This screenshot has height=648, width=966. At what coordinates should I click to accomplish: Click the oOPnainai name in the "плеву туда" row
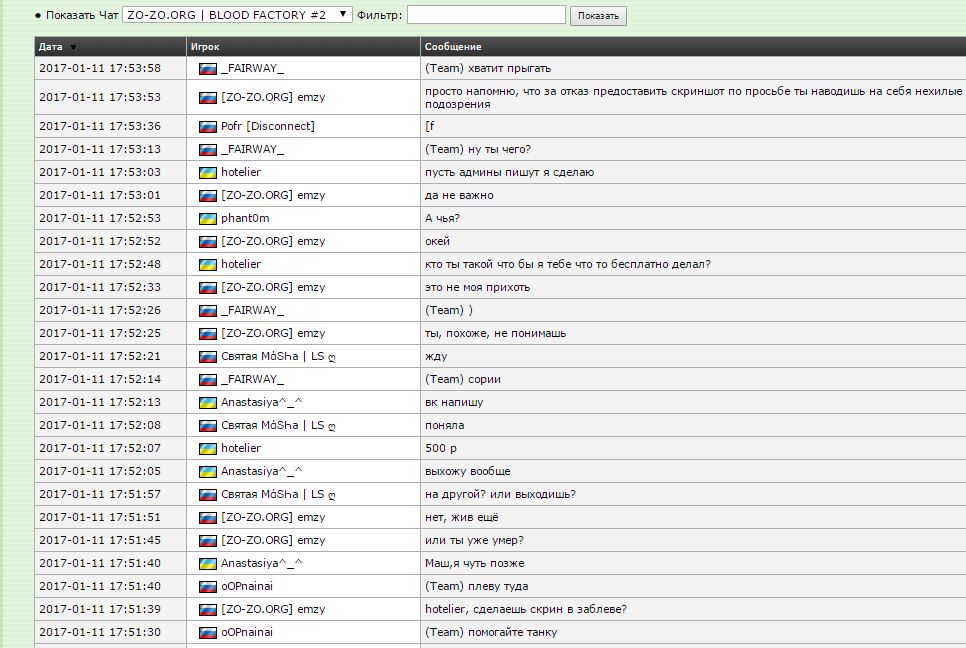coord(246,586)
